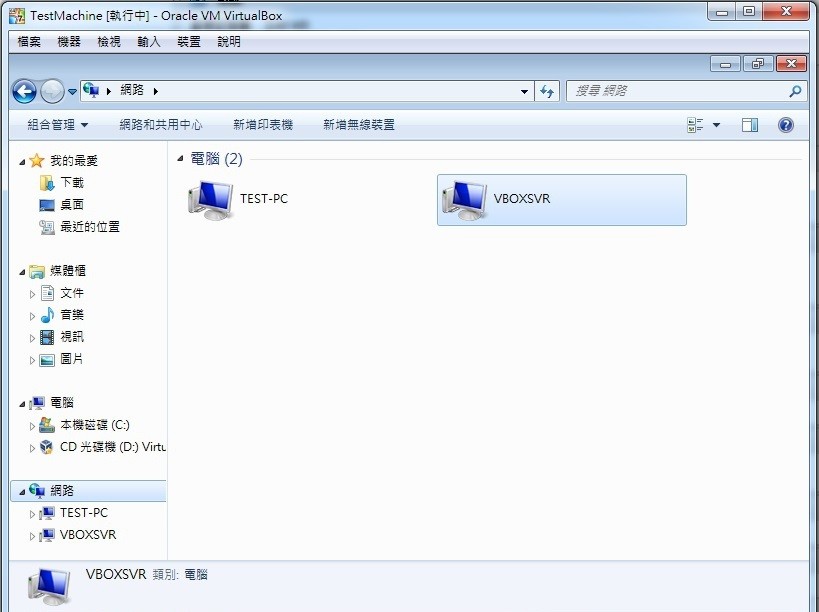Collapse the 網路 tree node

(22, 492)
